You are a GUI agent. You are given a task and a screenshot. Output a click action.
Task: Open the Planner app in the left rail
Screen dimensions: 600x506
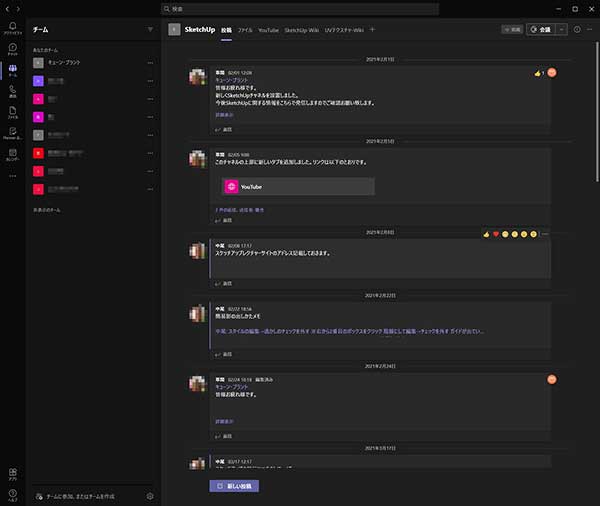pyautogui.click(x=13, y=133)
